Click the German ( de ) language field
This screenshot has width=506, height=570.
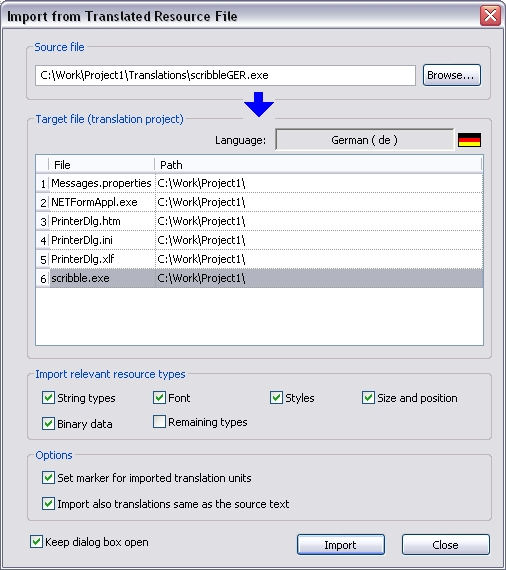365,140
